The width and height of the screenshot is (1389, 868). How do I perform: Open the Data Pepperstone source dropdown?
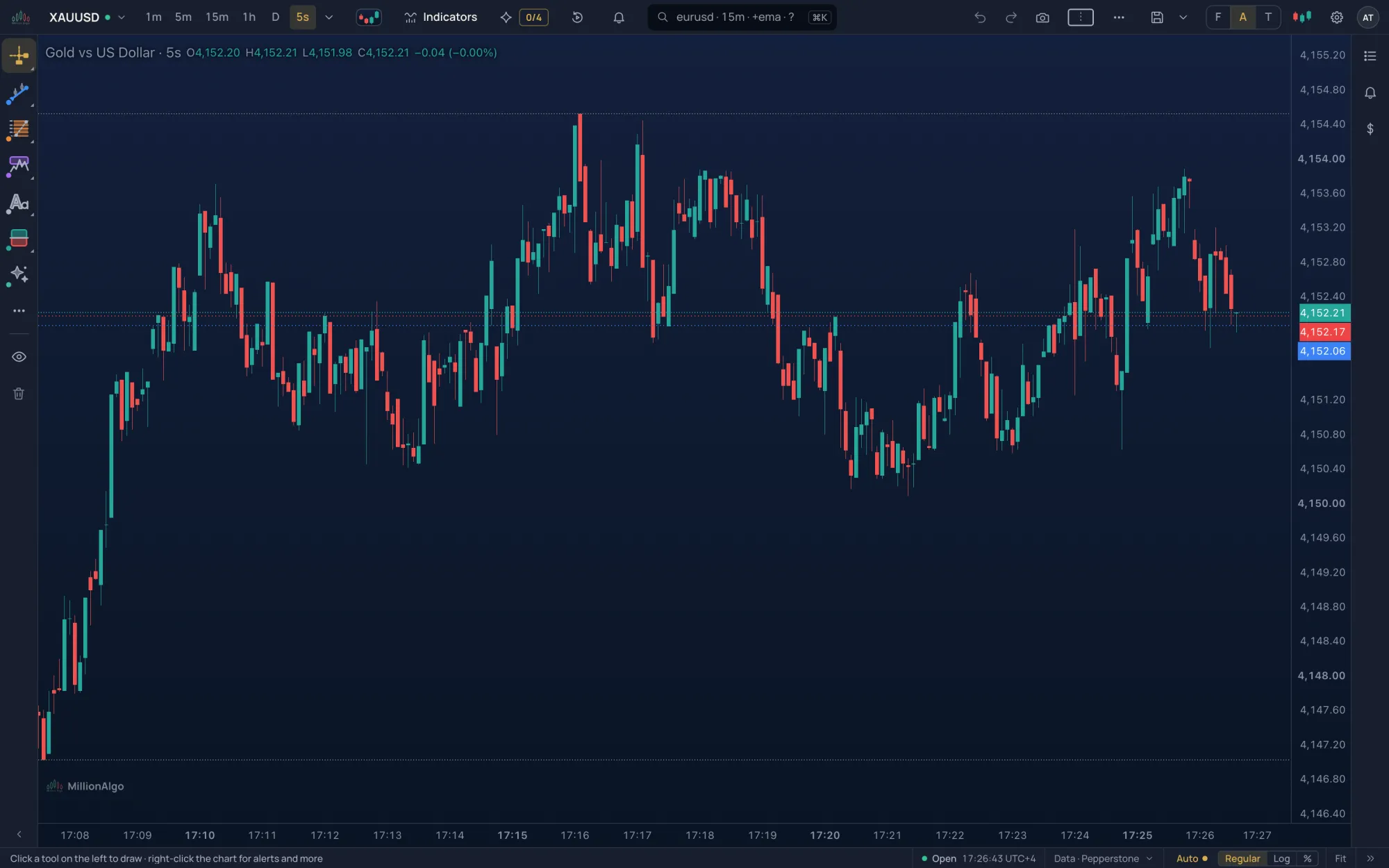pos(1103,859)
